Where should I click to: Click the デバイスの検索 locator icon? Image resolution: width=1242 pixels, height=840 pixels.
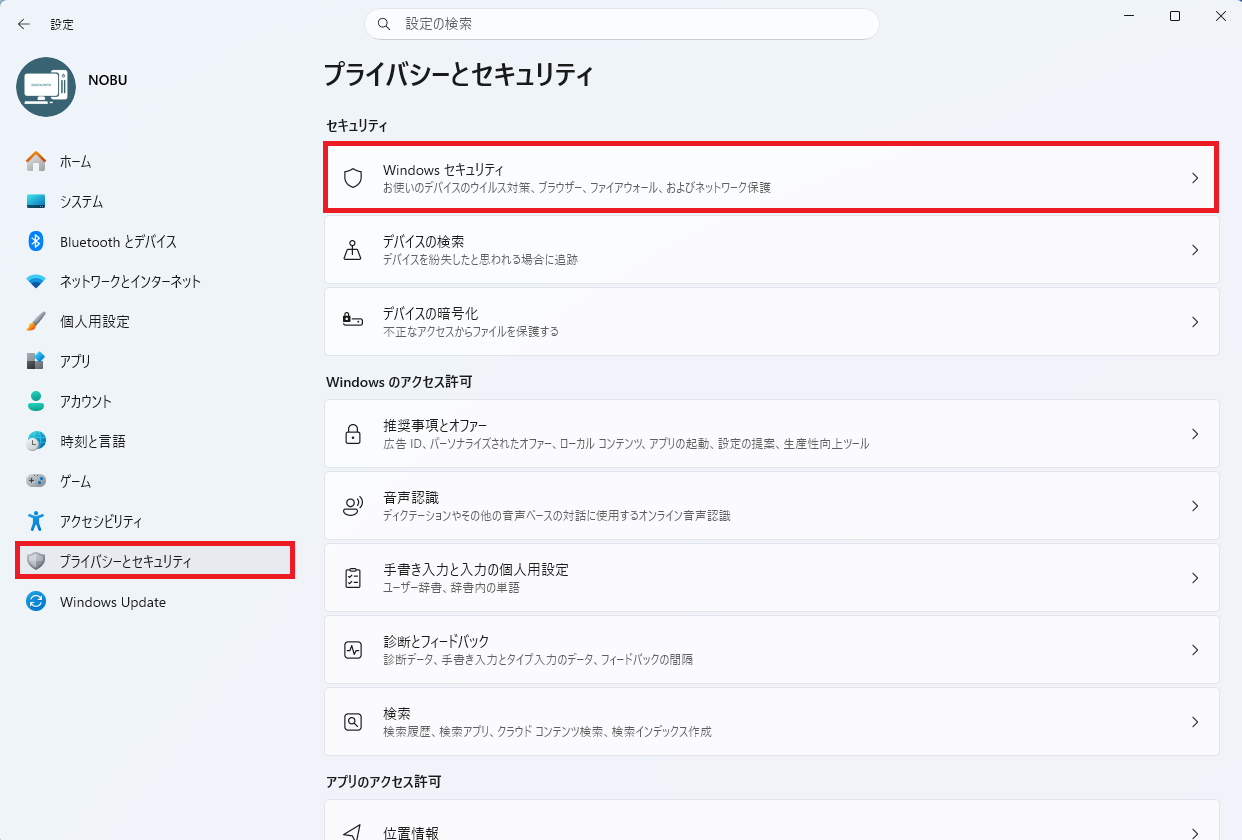(x=352, y=250)
